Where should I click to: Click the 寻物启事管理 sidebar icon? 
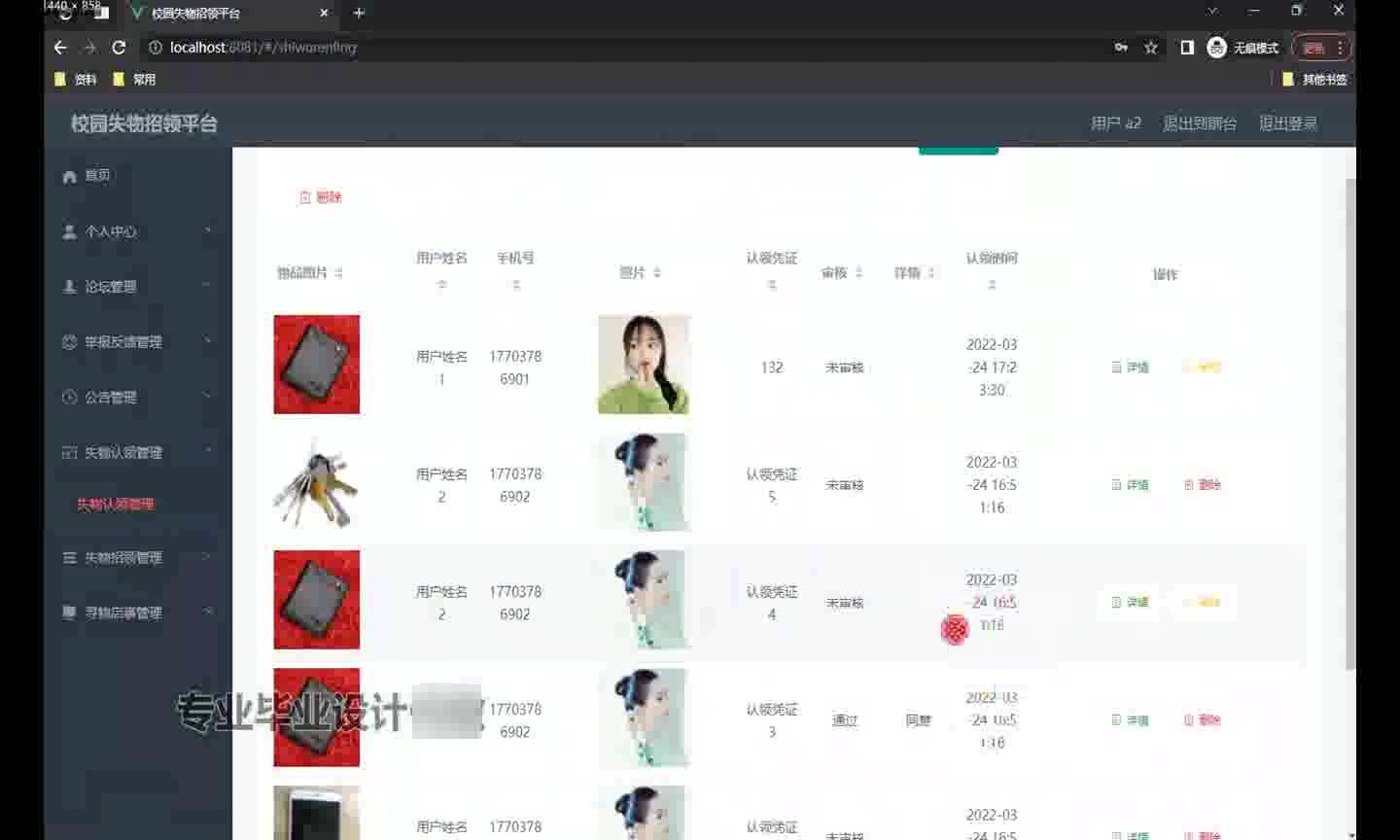(69, 612)
